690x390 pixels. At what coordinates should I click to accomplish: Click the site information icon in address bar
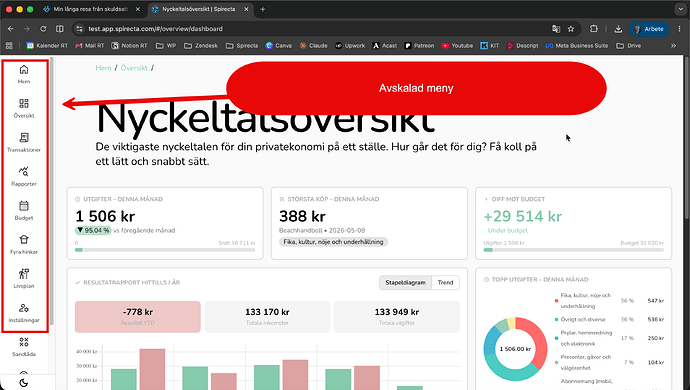click(x=79, y=29)
